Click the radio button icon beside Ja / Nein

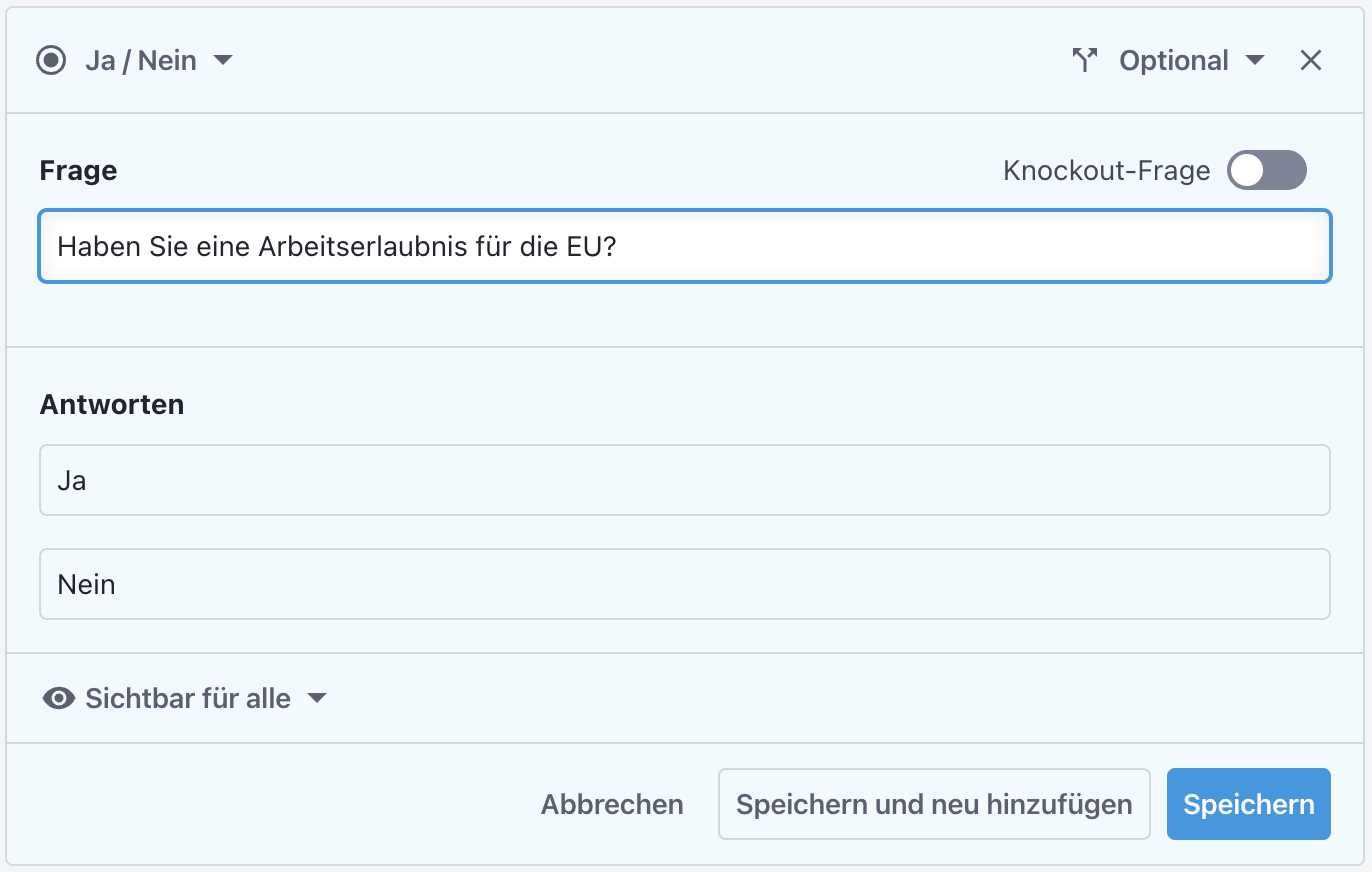point(51,60)
